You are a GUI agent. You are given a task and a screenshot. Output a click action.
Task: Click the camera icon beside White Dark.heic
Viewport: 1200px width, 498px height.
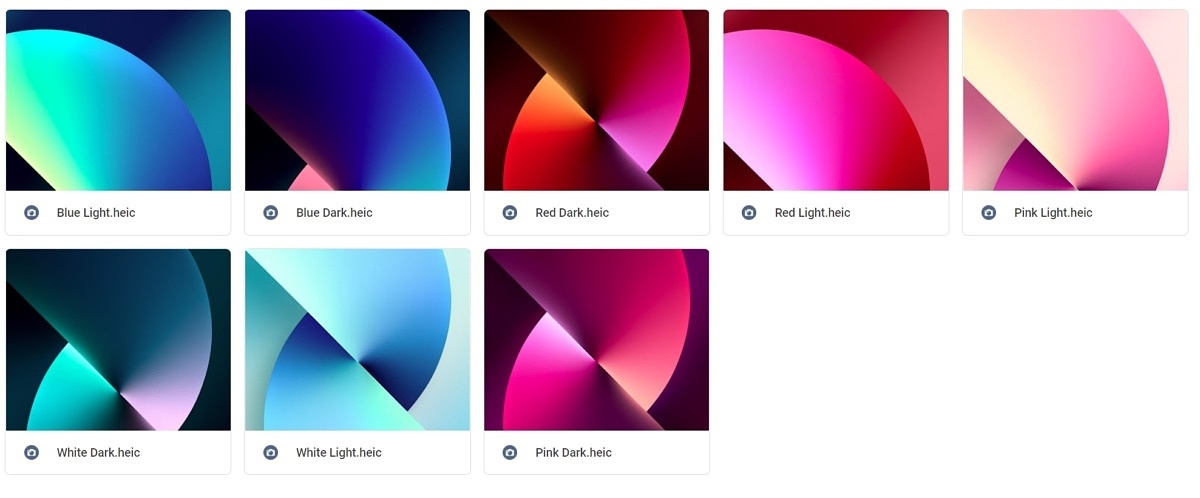click(31, 453)
